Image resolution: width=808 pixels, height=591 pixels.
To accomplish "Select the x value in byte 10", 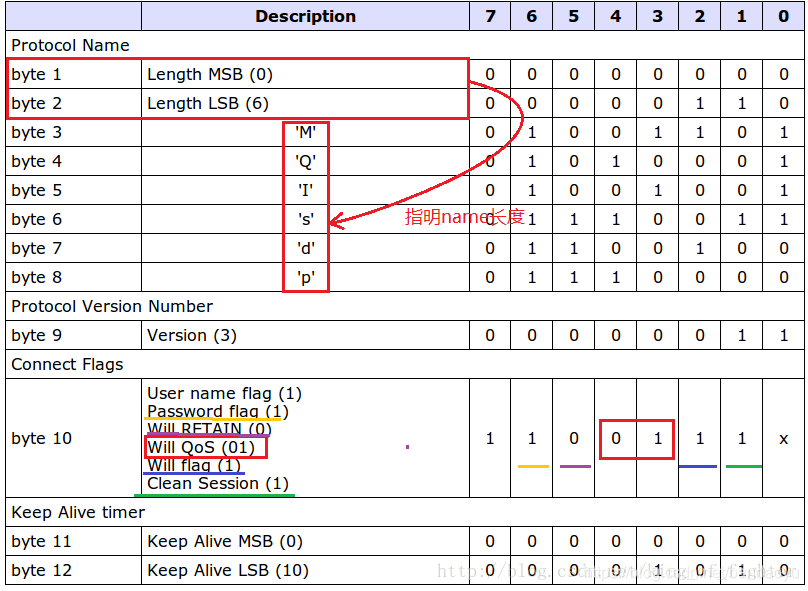I will tap(783, 438).
